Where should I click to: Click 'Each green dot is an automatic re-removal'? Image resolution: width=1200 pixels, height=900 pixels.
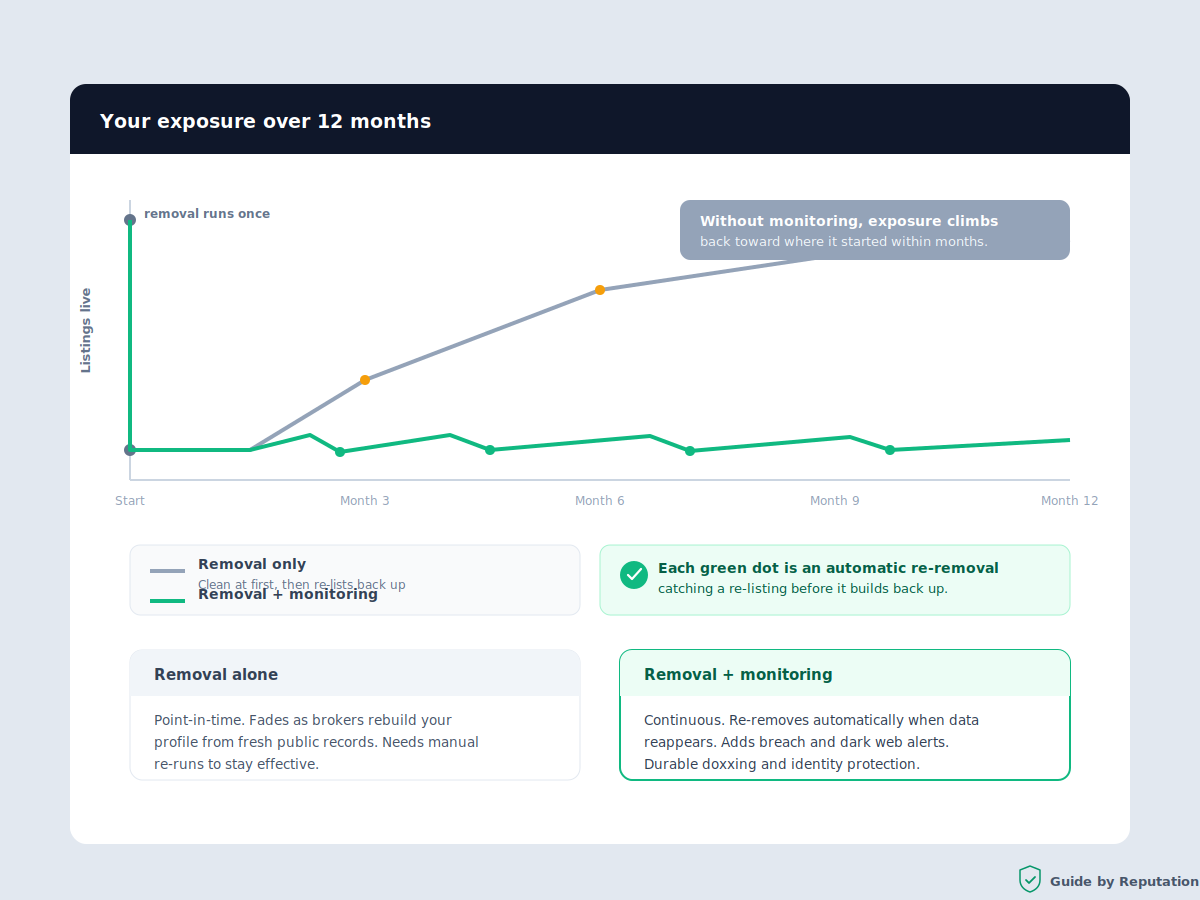(828, 568)
